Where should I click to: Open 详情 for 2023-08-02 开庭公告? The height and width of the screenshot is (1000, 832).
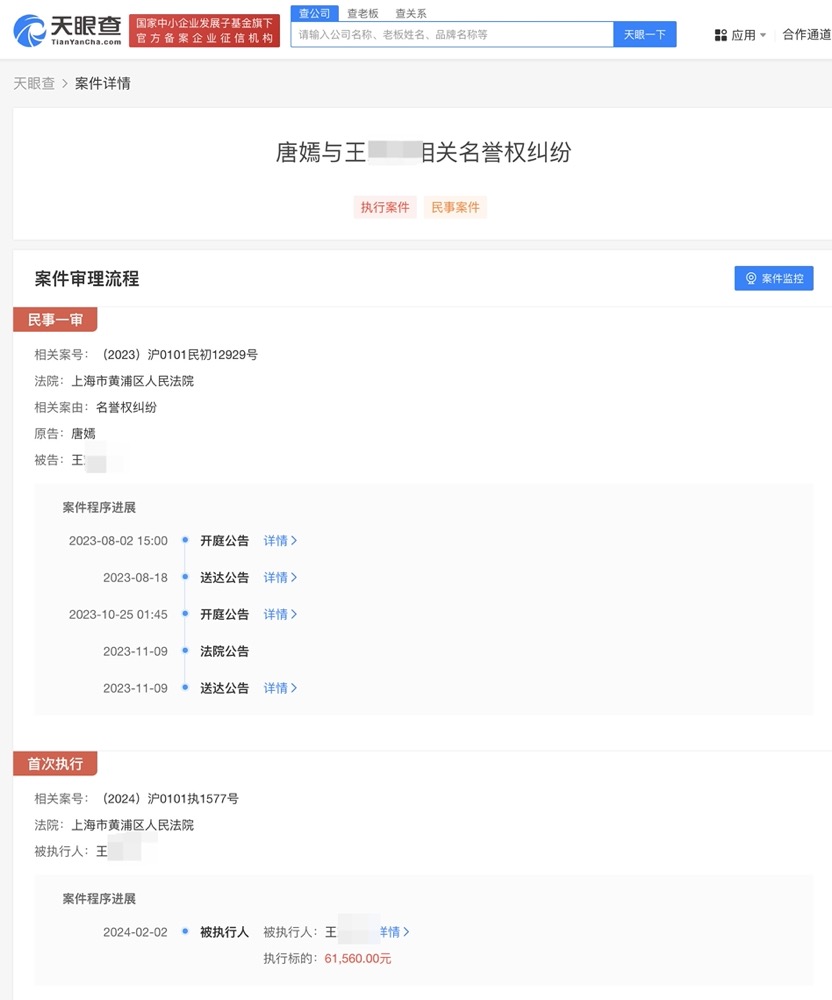tap(280, 541)
